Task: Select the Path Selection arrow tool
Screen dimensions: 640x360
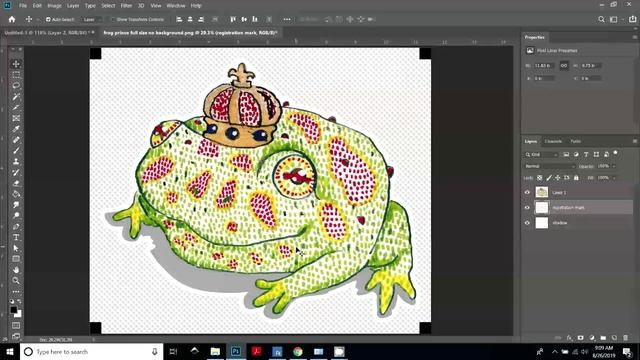Action: pyautogui.click(x=16, y=248)
